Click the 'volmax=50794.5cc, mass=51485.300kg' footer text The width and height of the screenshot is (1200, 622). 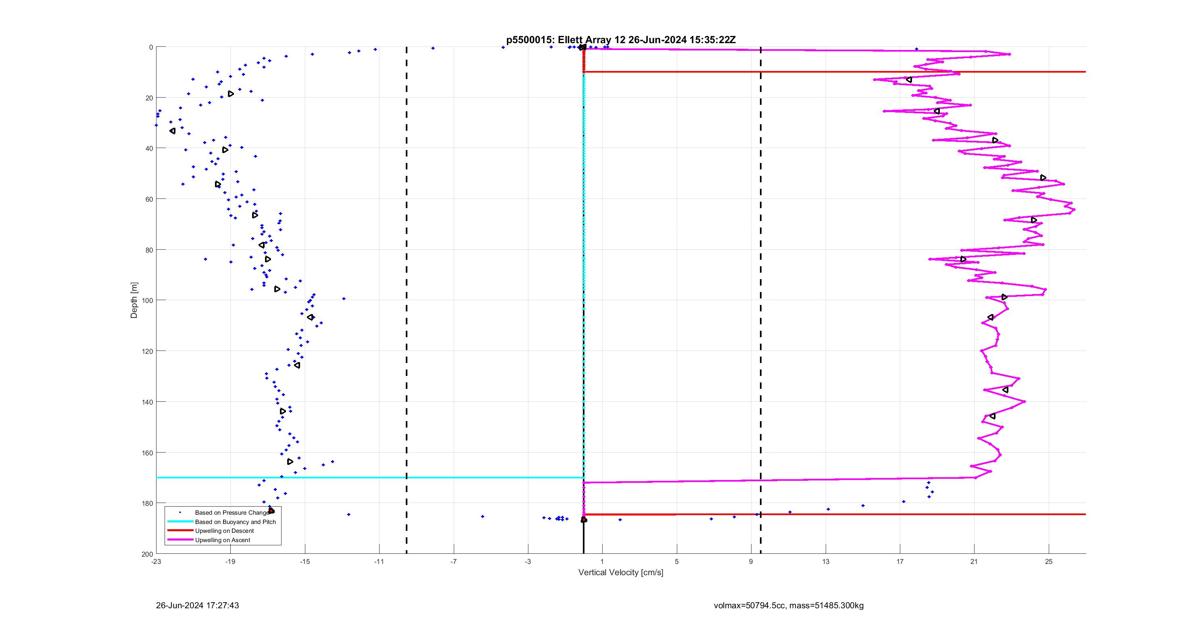(788, 605)
